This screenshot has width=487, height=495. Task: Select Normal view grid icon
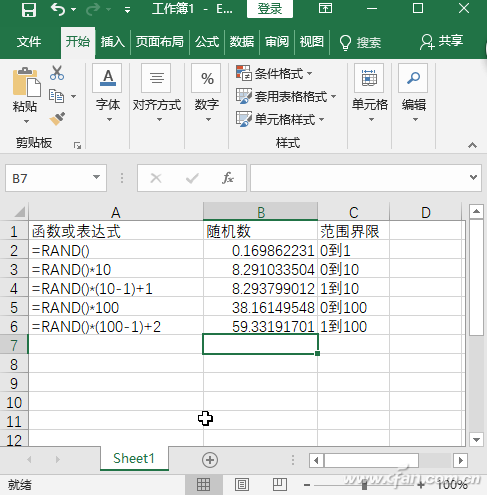pos(203,485)
